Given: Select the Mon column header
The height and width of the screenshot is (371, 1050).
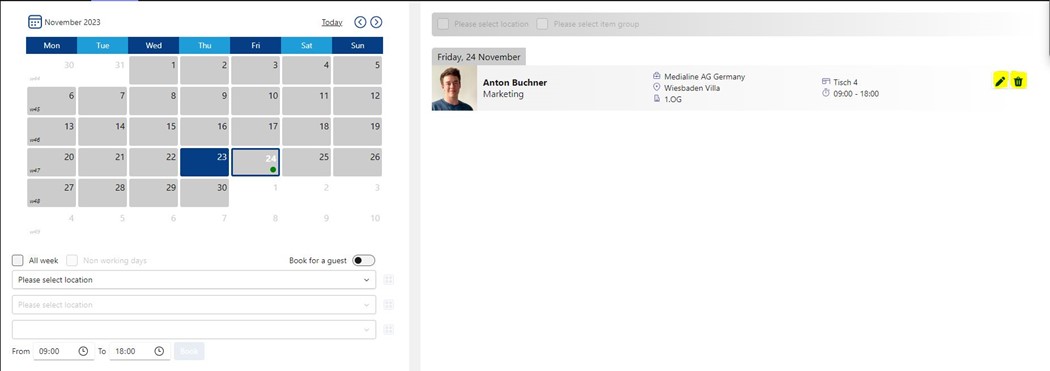Looking at the screenshot, I should click(52, 46).
